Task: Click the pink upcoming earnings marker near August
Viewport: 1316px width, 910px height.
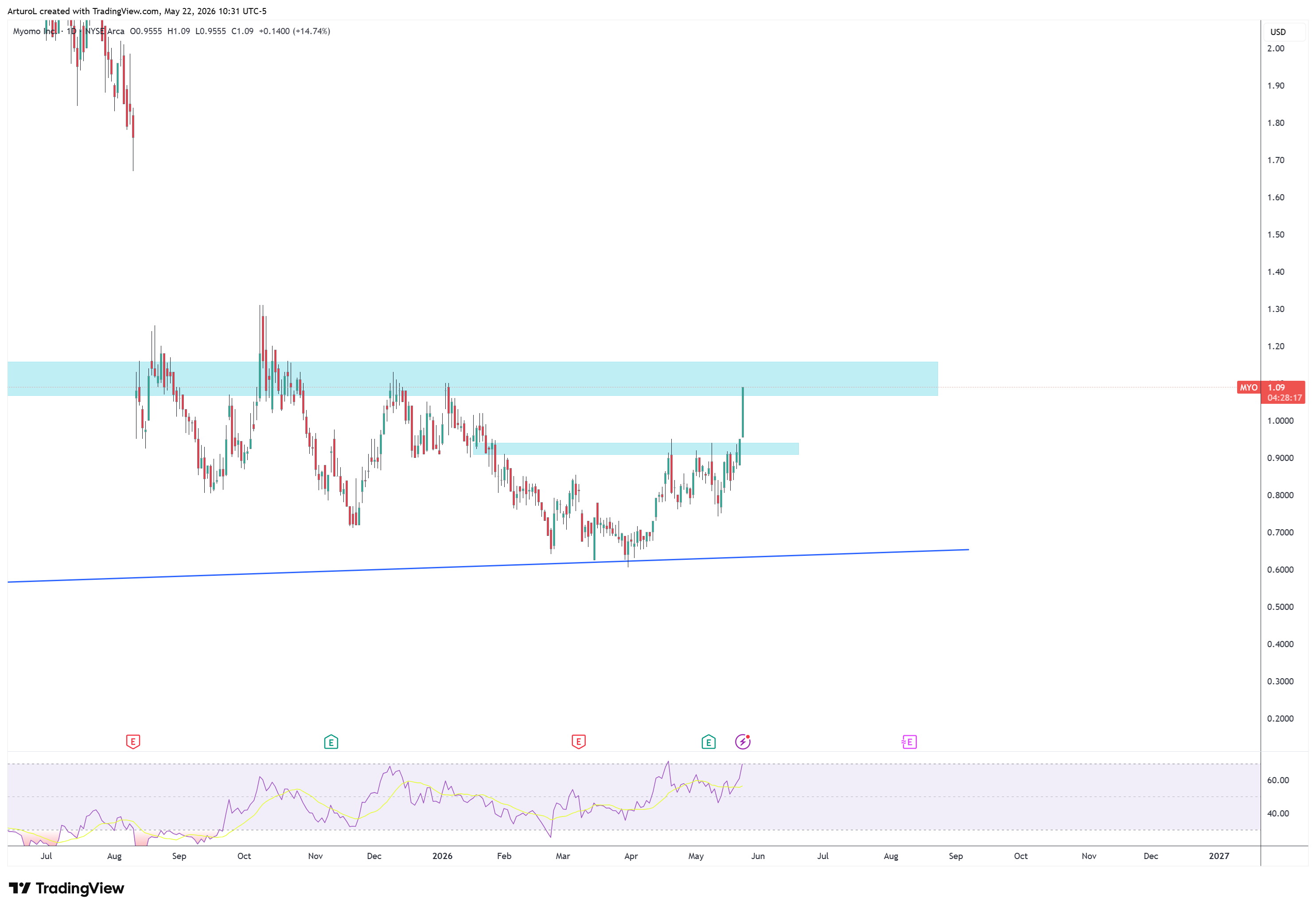Action: (909, 741)
